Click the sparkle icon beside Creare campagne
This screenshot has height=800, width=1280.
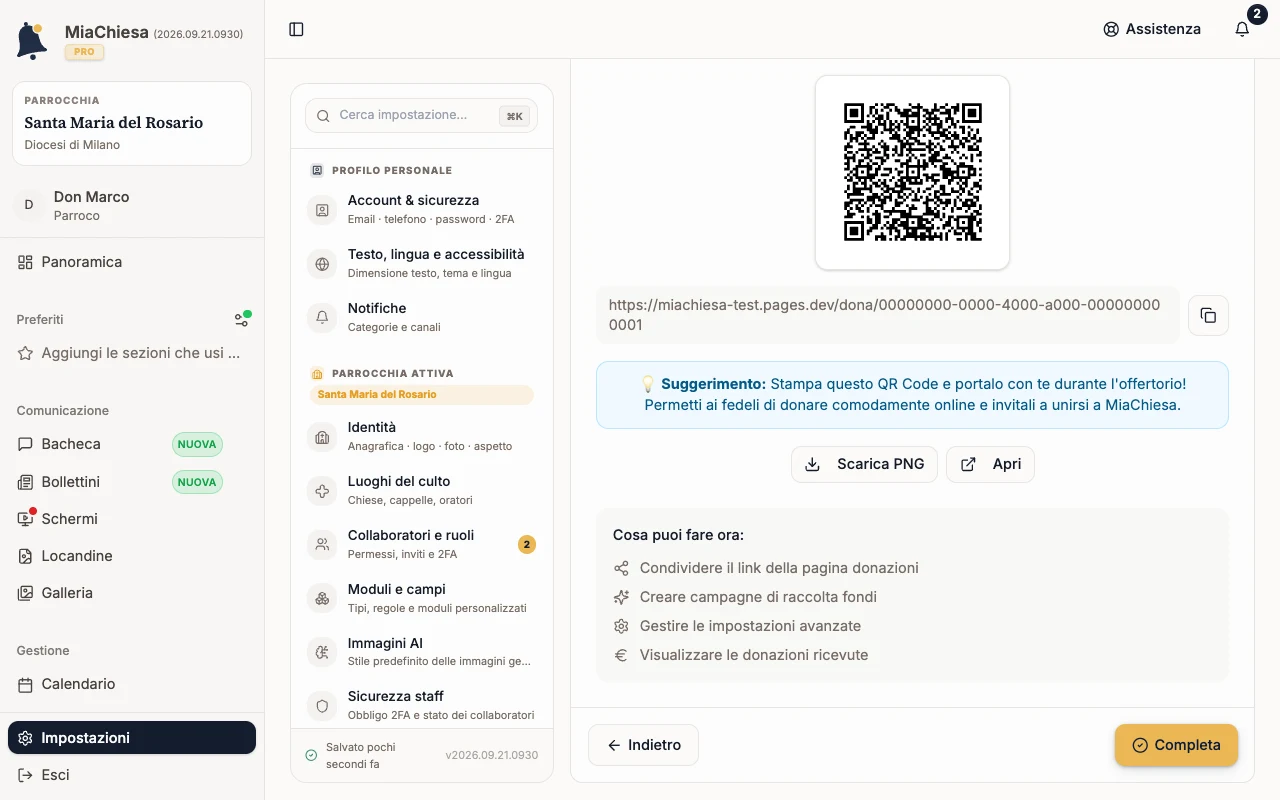tap(621, 597)
